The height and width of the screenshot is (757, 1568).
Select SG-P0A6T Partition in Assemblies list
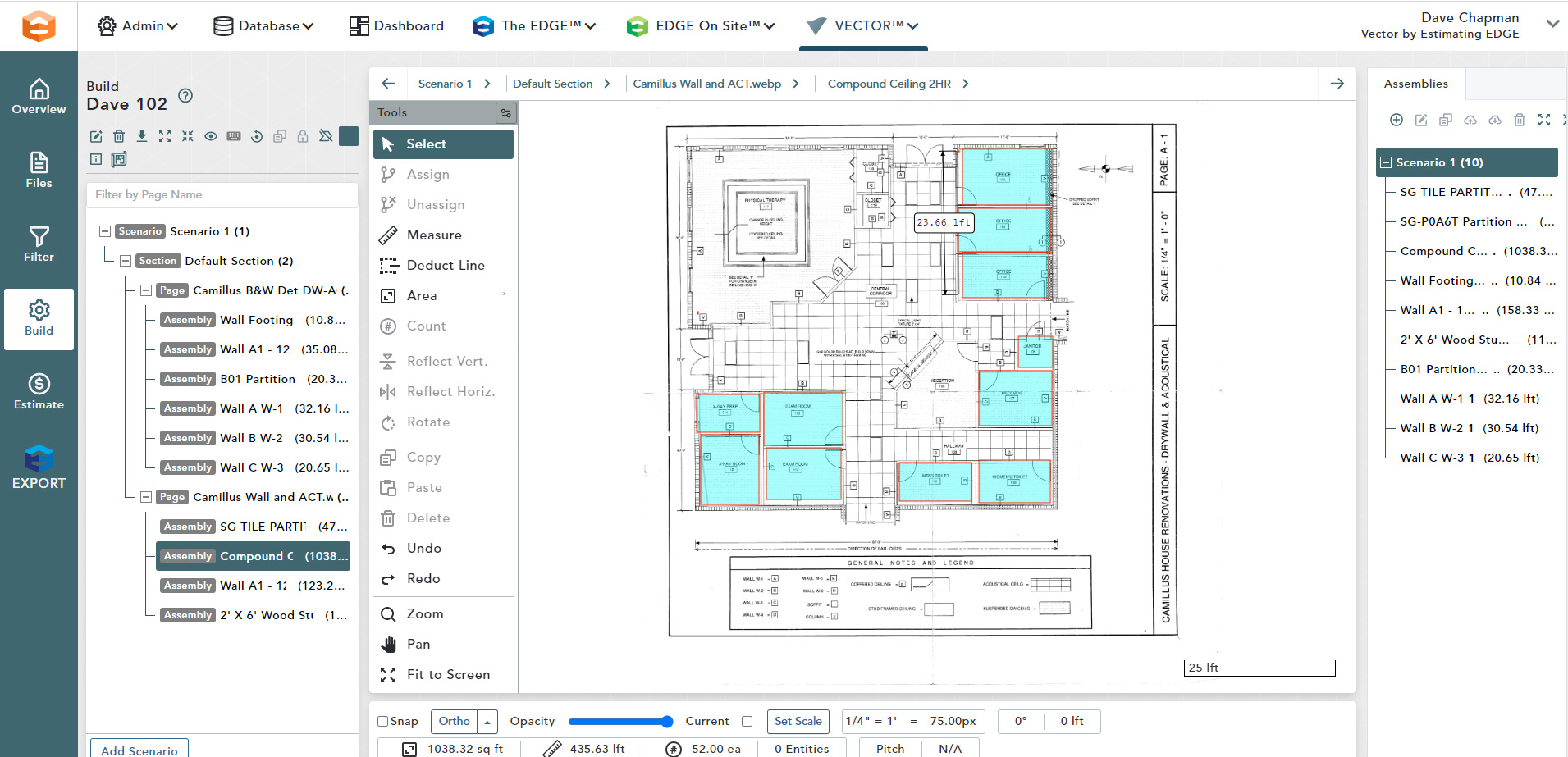coord(1474,221)
